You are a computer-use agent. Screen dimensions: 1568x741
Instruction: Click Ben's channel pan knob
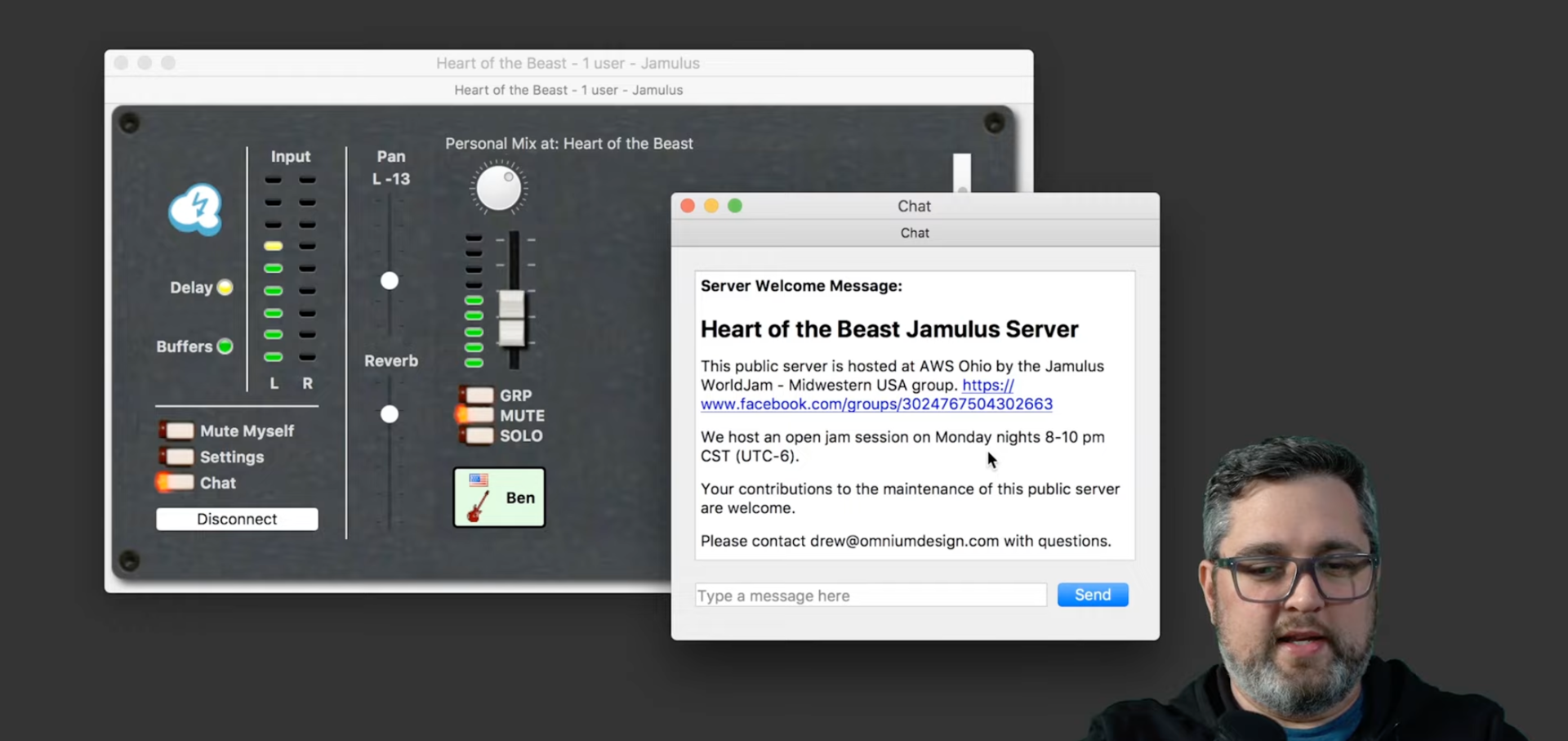pyautogui.click(x=498, y=189)
